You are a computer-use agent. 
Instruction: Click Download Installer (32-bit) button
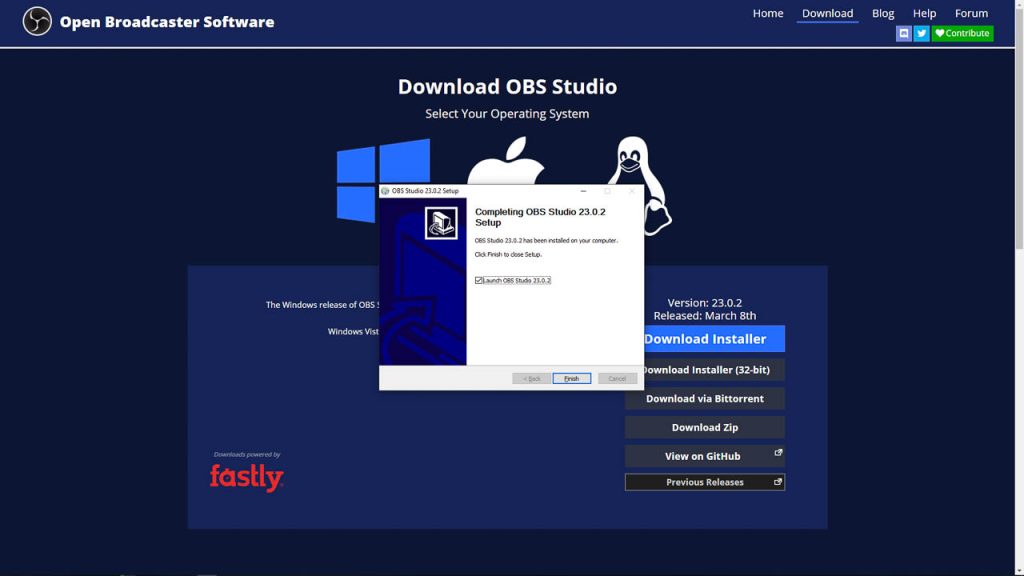click(x=705, y=370)
